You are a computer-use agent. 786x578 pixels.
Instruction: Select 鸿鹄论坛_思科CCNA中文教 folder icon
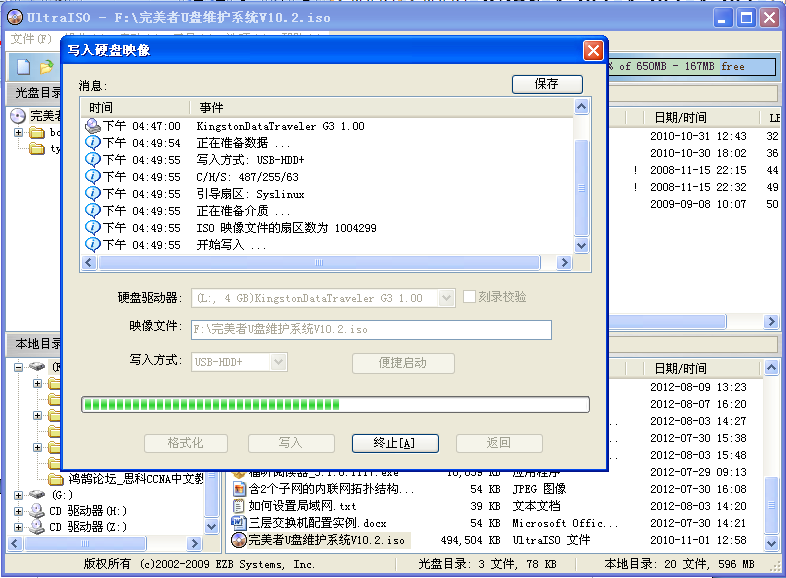tap(55, 479)
